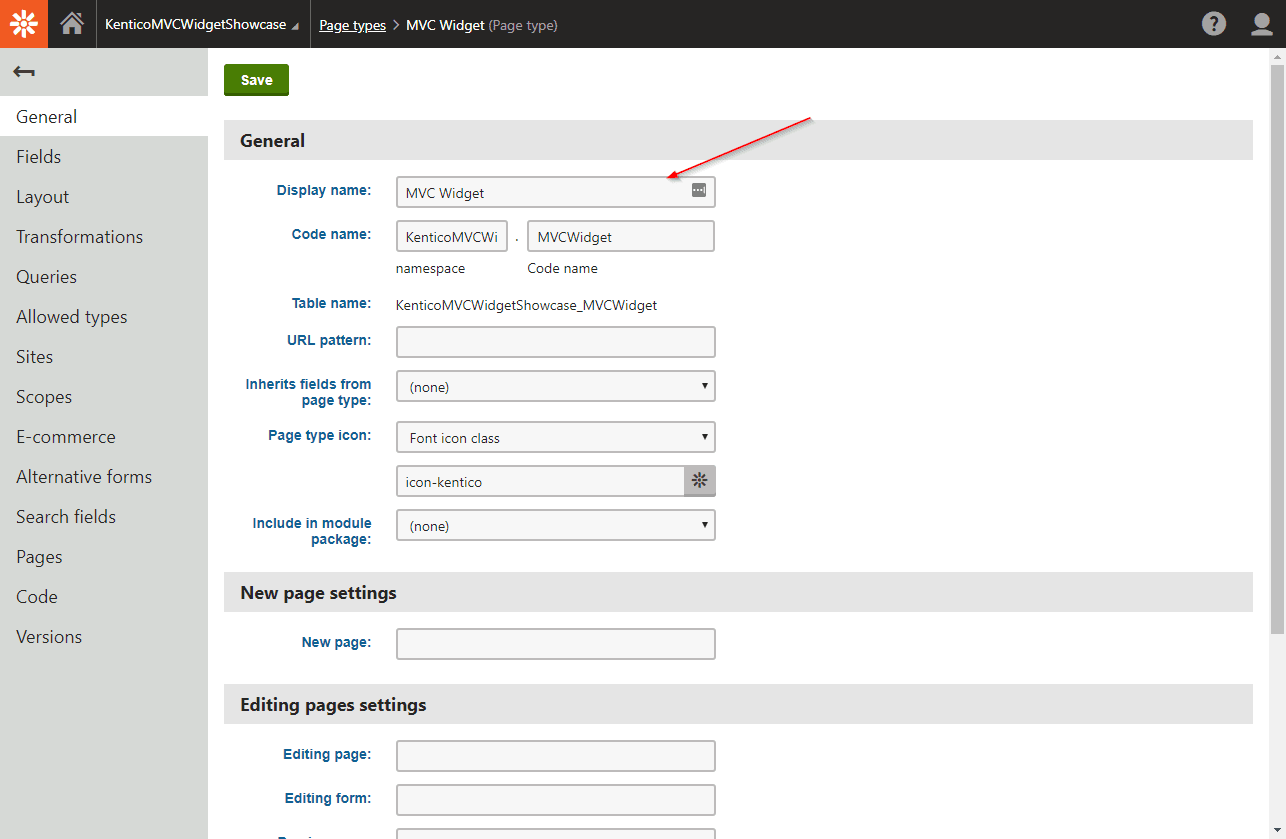Click the Editing page input field
Viewport: 1286px width, 839px height.
click(x=556, y=755)
